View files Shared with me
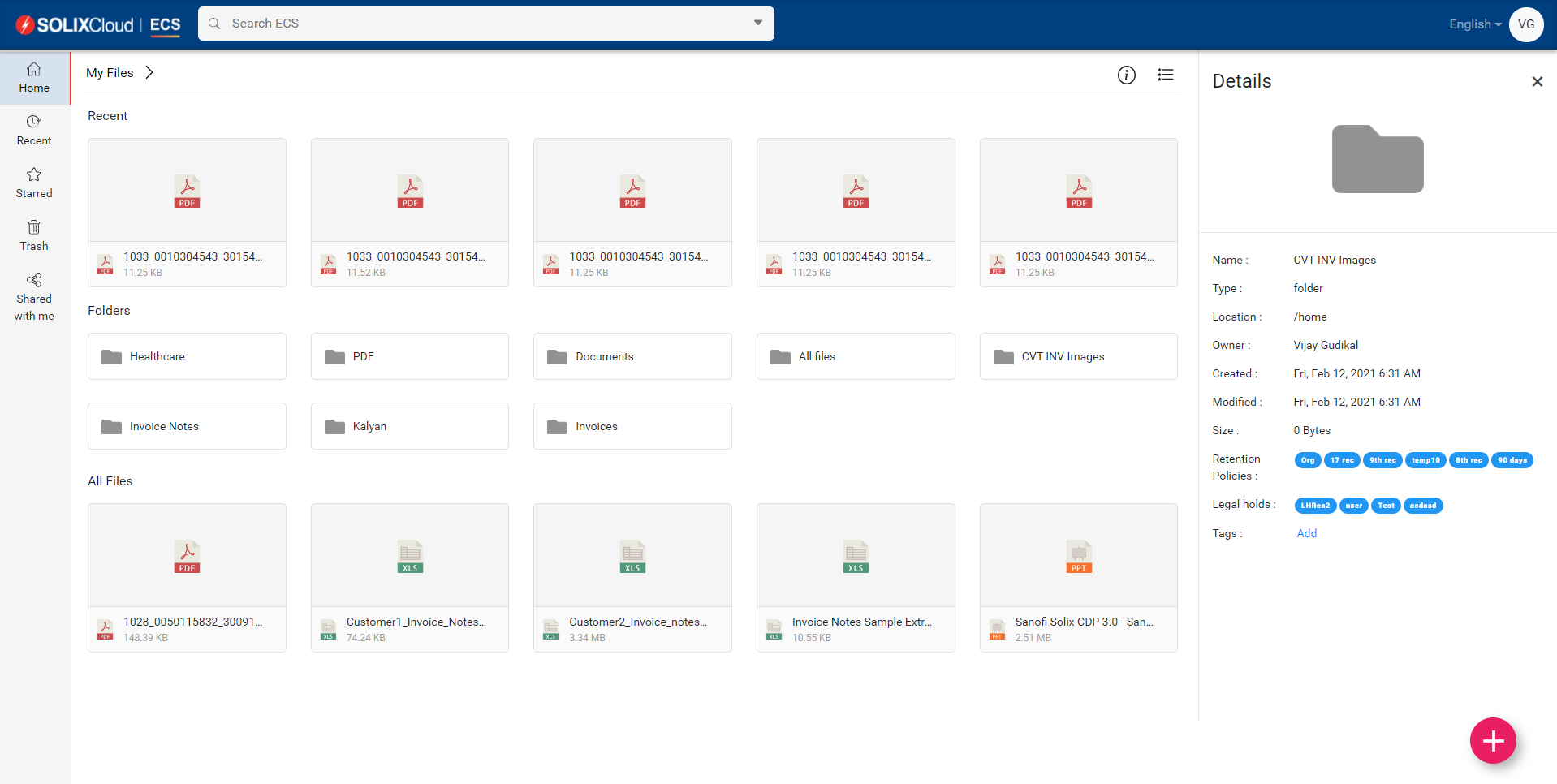 [x=33, y=295]
